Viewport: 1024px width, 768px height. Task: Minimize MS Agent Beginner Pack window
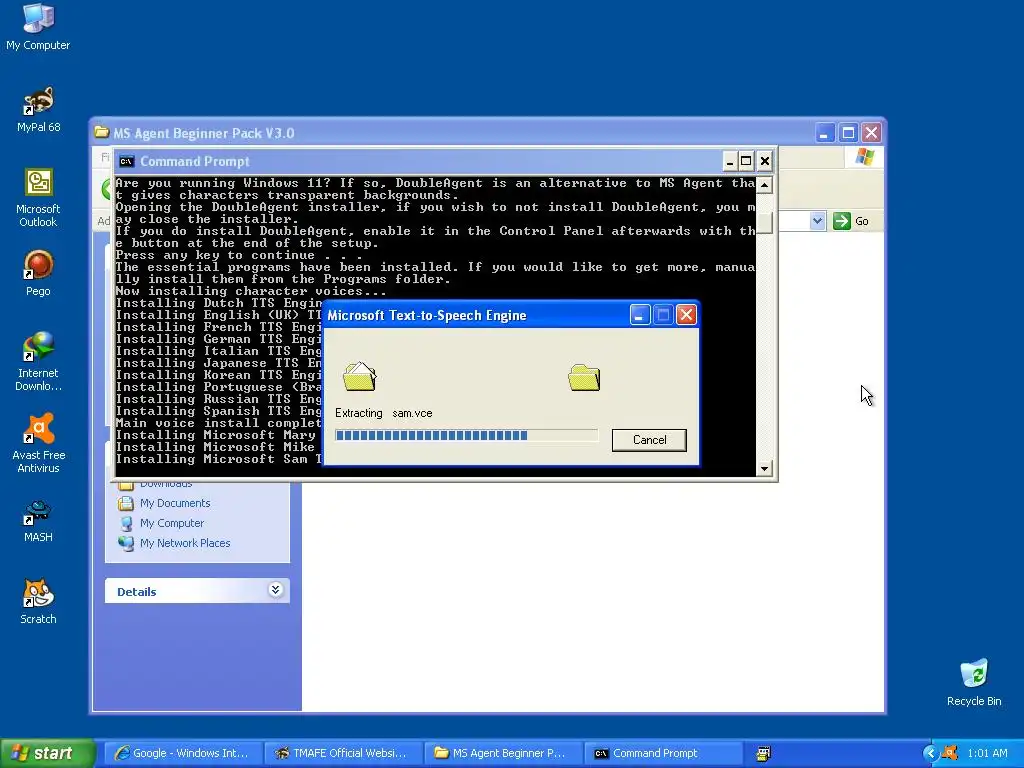(825, 133)
